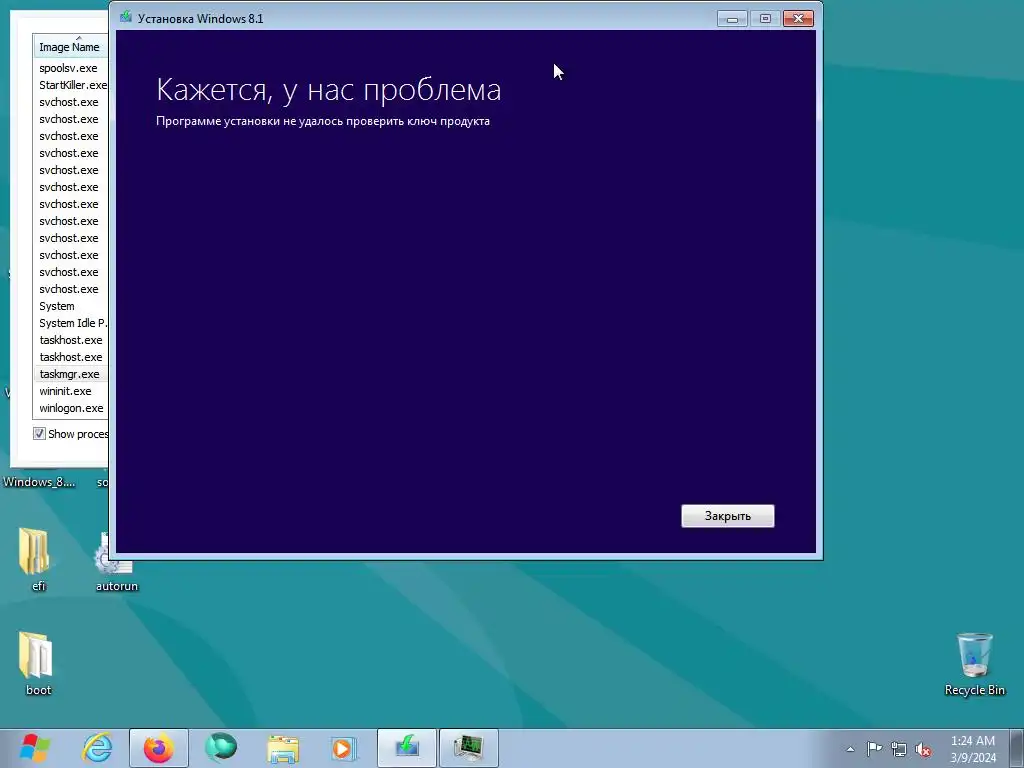Select winlogon.exe process row
This screenshot has width=1024, height=768.
pyautogui.click(x=71, y=408)
